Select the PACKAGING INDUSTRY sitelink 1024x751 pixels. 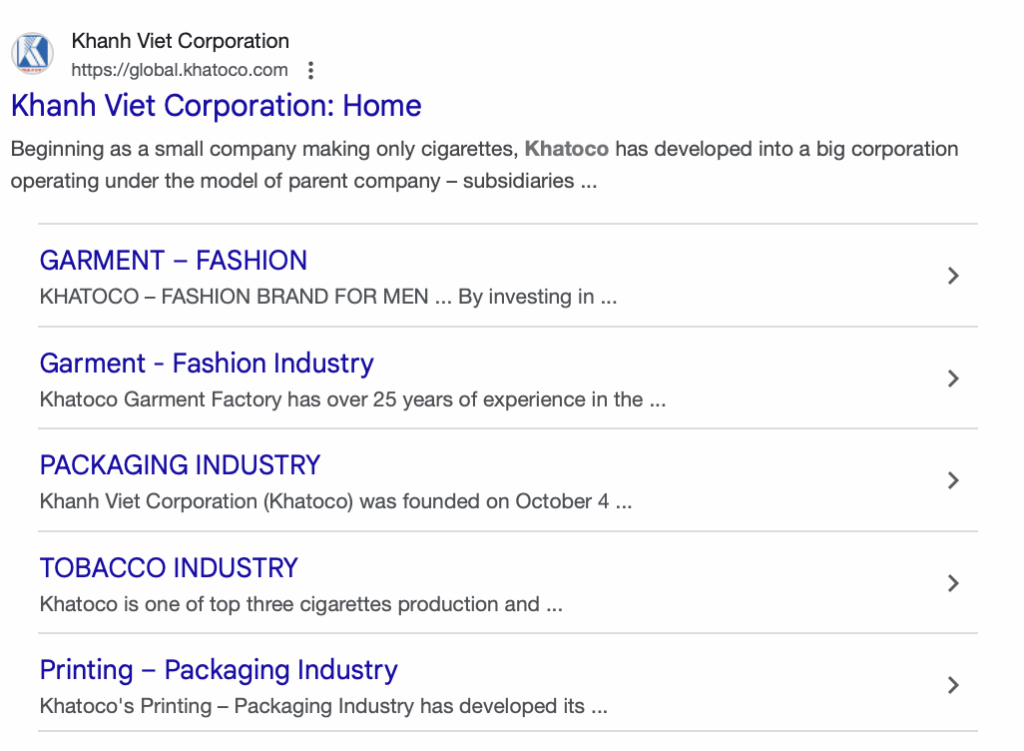coord(180,465)
